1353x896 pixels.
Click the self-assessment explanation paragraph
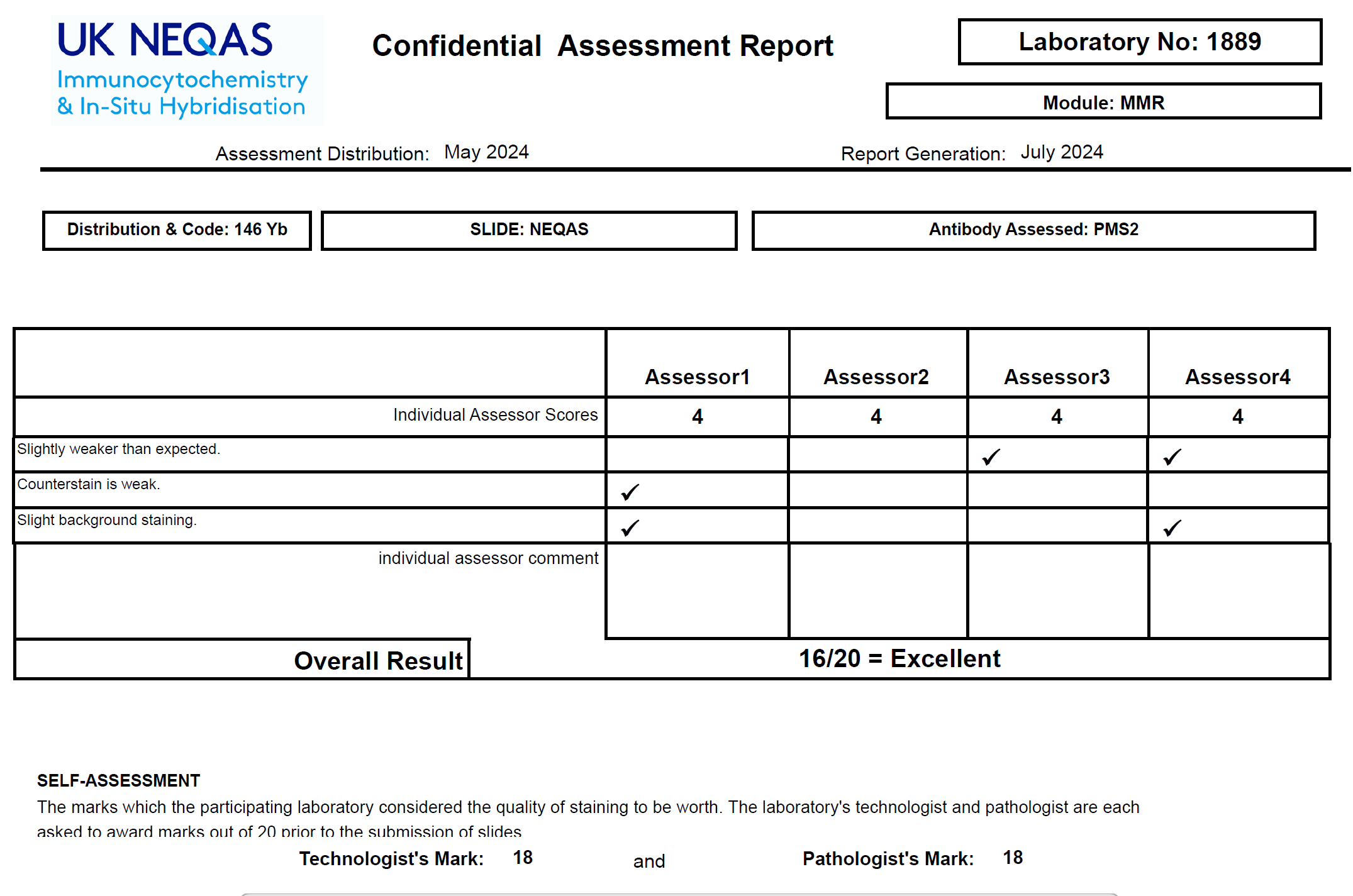pos(588,819)
